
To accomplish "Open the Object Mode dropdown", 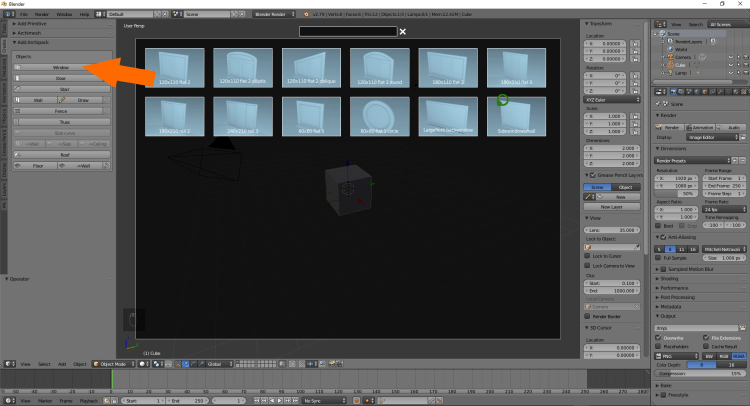I will [117, 364].
